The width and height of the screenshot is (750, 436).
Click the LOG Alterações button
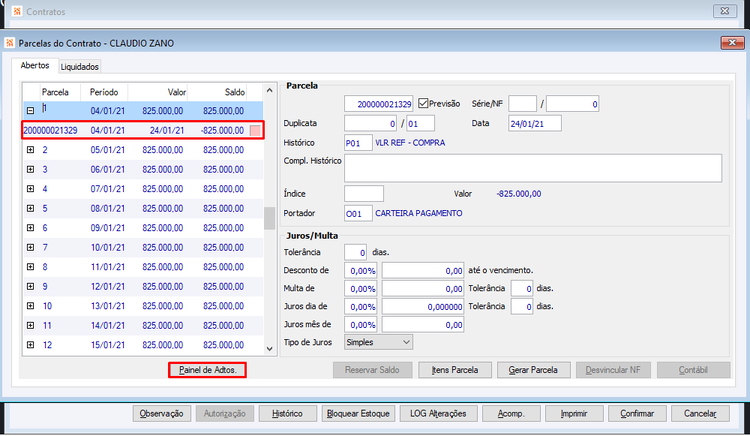pos(438,414)
